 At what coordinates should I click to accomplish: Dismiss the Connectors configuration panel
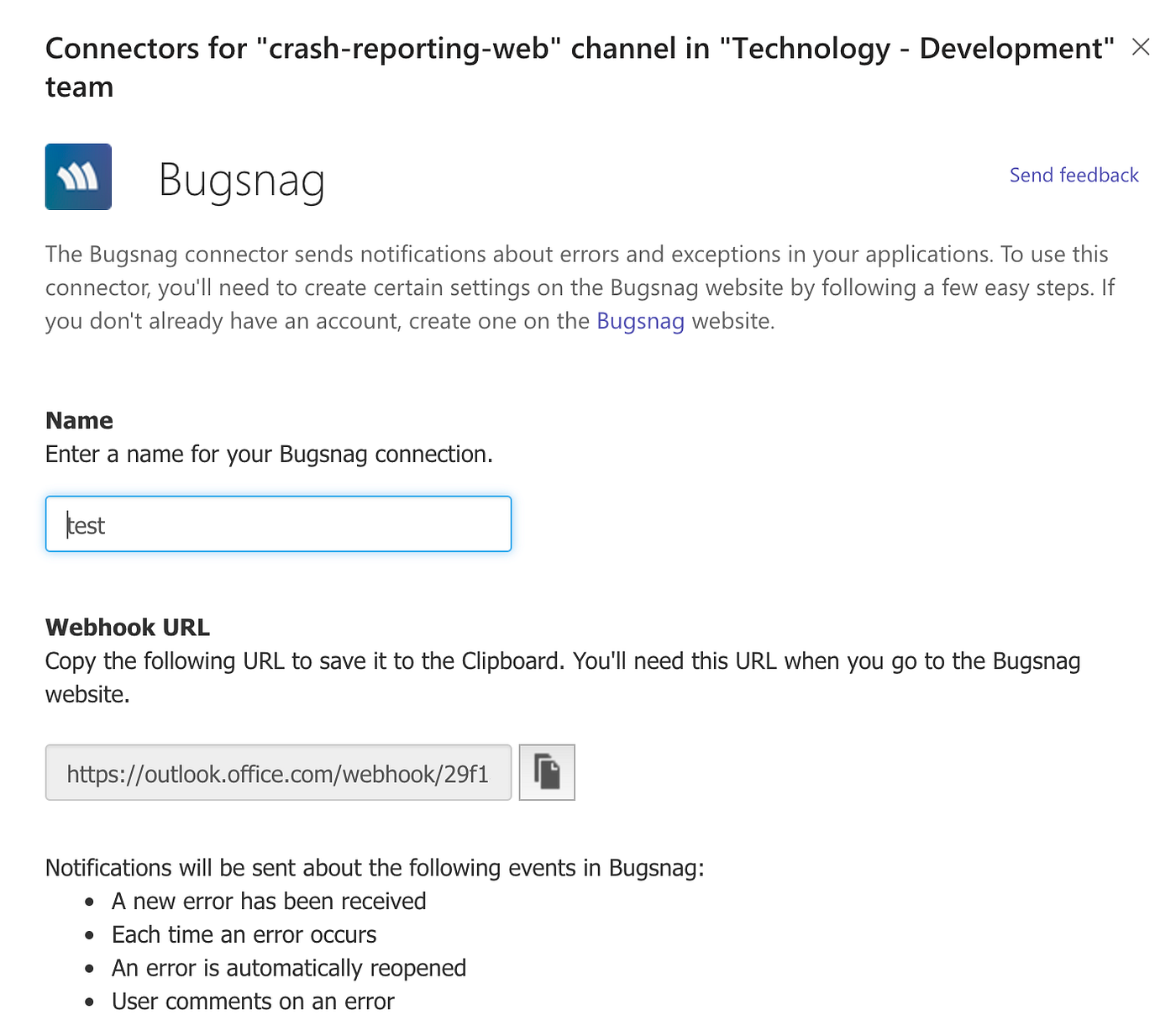click(x=1140, y=47)
